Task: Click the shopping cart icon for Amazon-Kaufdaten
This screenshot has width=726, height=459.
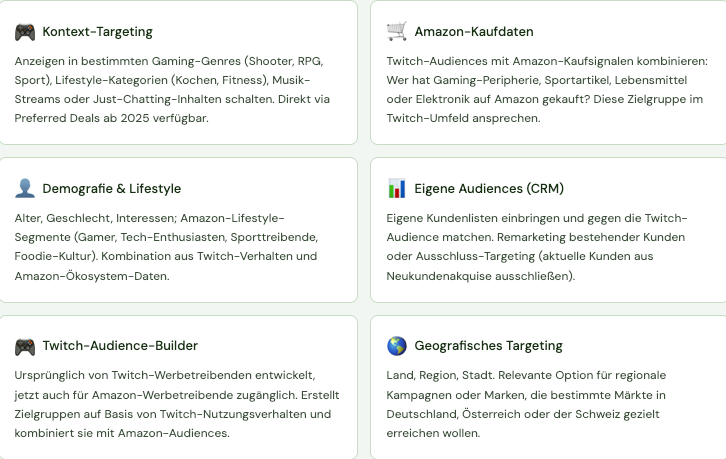Action: click(397, 31)
